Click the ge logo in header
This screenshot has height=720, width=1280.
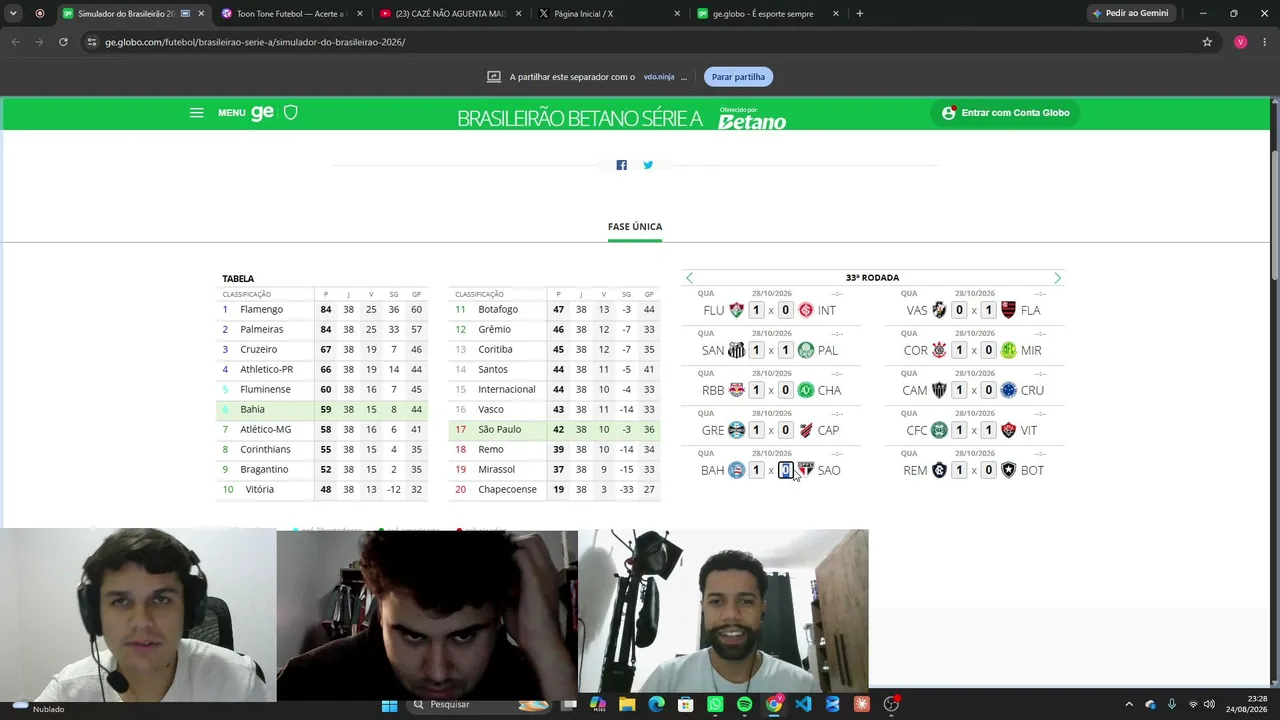pyautogui.click(x=262, y=113)
